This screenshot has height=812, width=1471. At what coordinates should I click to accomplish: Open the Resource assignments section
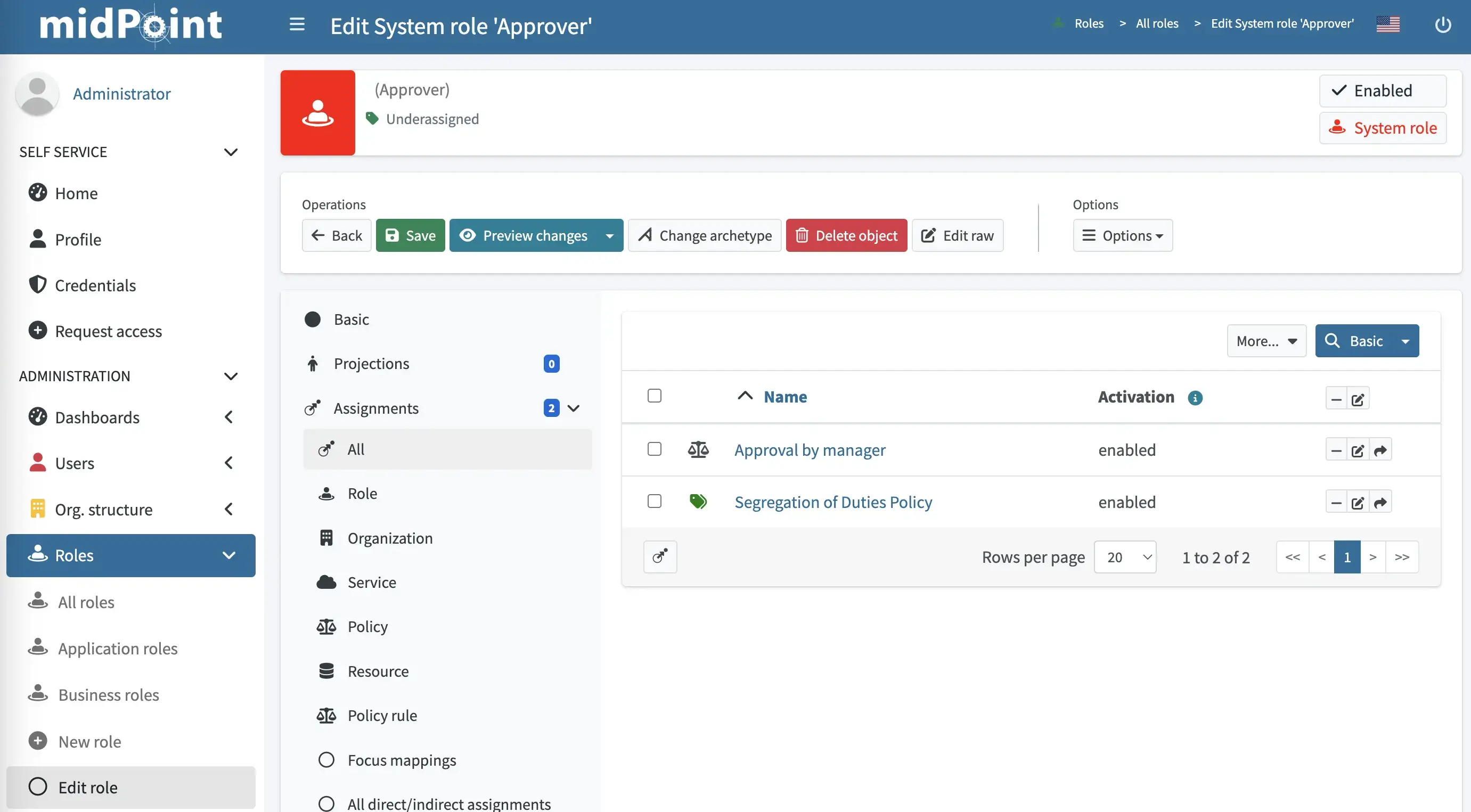point(378,671)
